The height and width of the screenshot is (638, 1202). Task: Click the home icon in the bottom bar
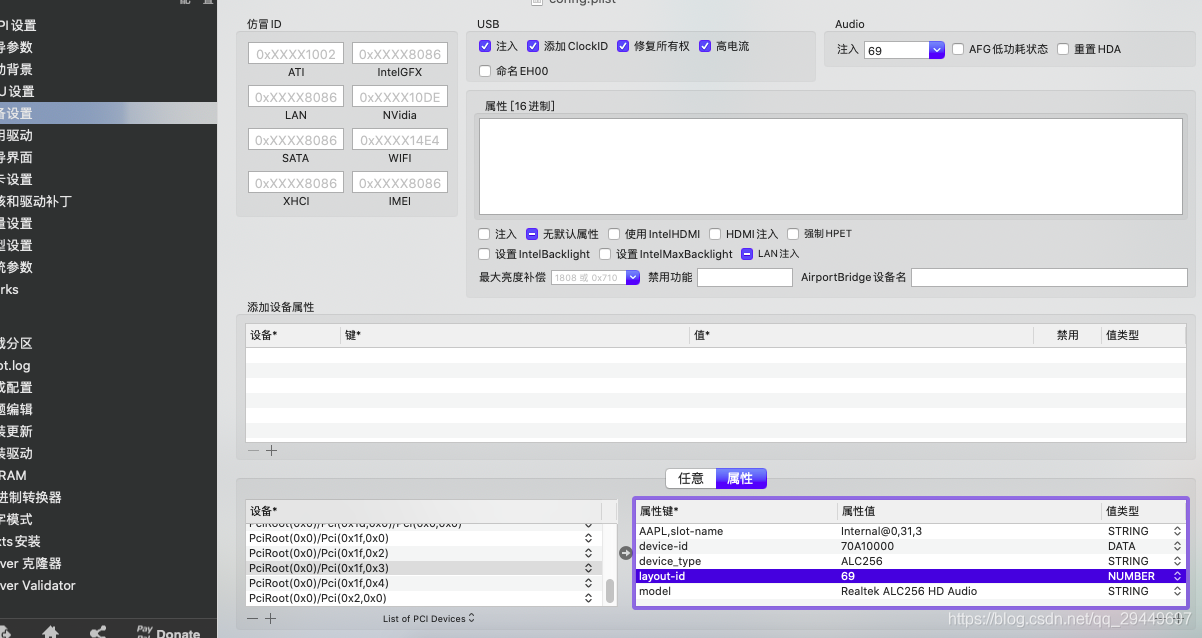click(x=50, y=633)
